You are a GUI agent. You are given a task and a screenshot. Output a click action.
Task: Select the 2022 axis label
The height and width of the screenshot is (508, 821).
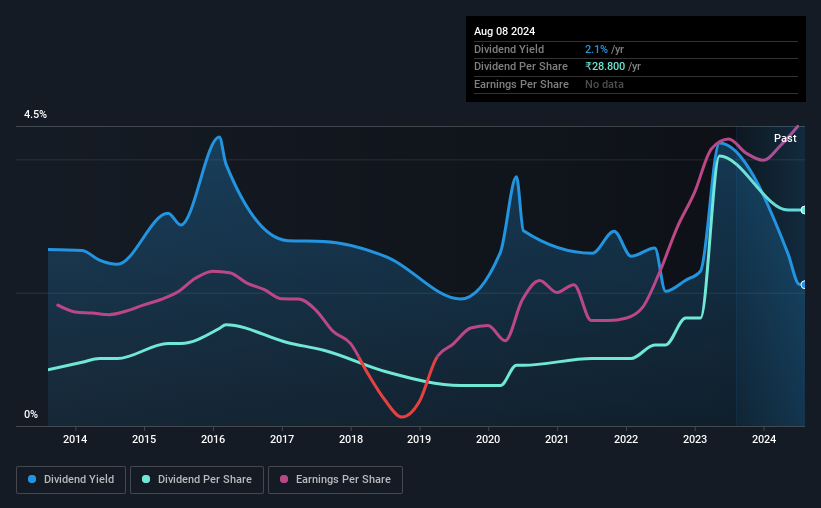click(x=626, y=439)
